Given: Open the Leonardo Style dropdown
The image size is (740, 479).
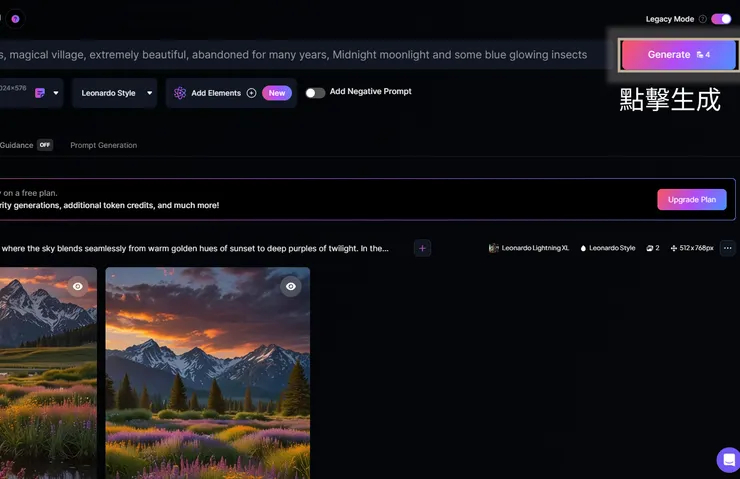Looking at the screenshot, I should [115, 93].
